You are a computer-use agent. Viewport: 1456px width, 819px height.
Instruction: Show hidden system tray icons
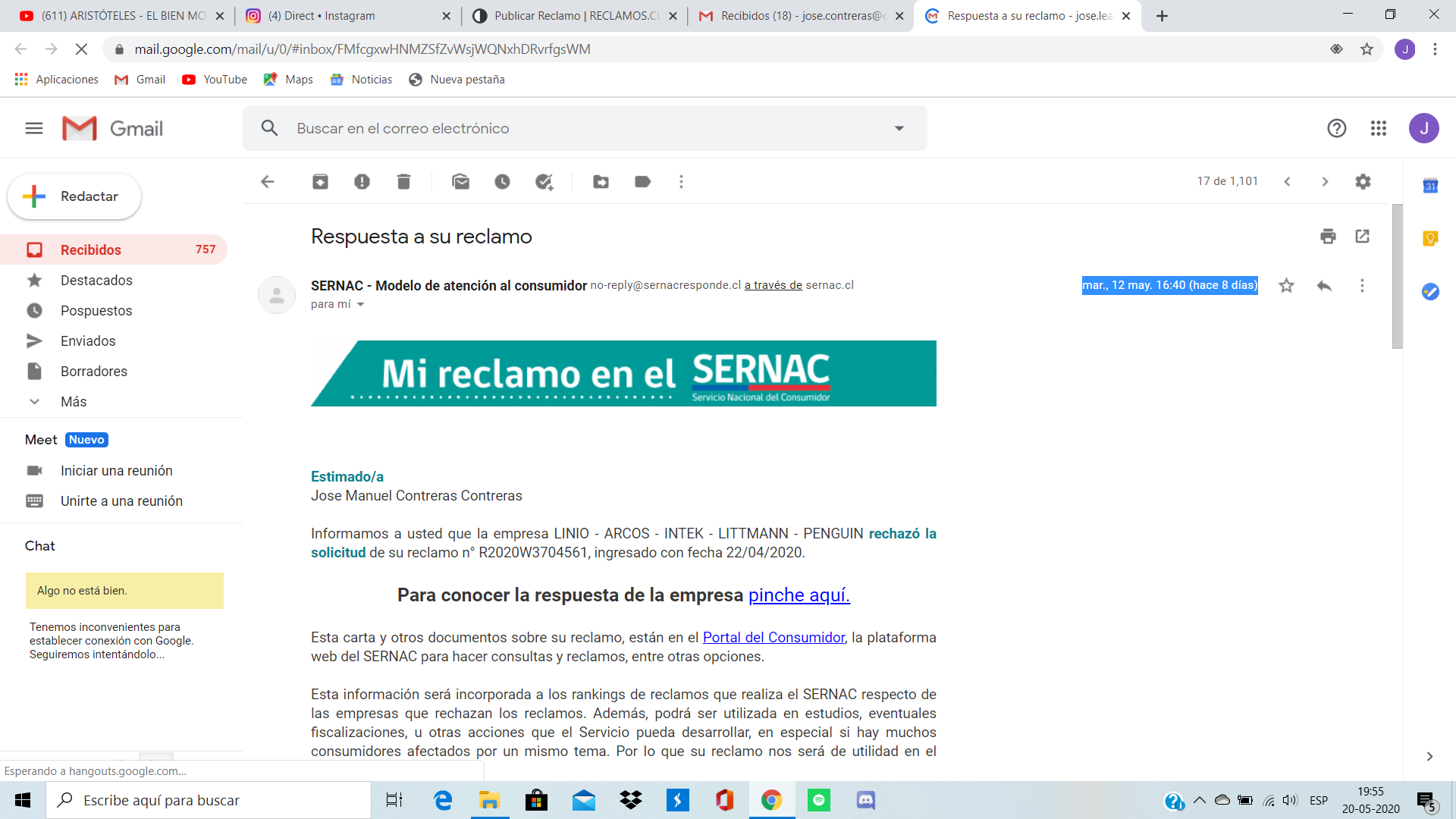click(1199, 800)
